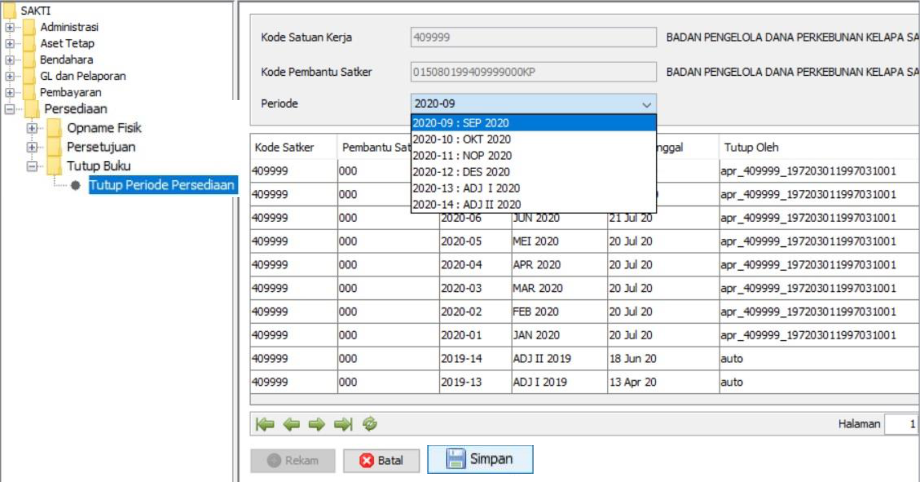Image resolution: width=920 pixels, height=482 pixels.
Task: Select Tutup Periode Persediaan tree item
Action: [x=162, y=185]
